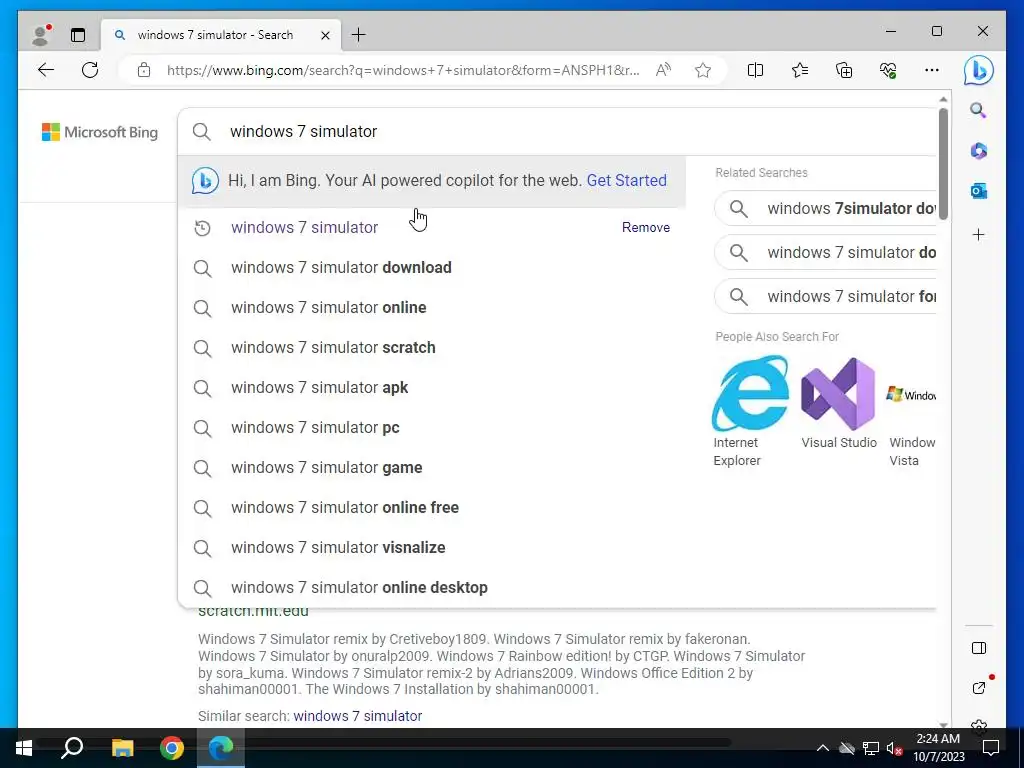The height and width of the screenshot is (768, 1024).
Task: Open the Favorites list
Action: [800, 70]
